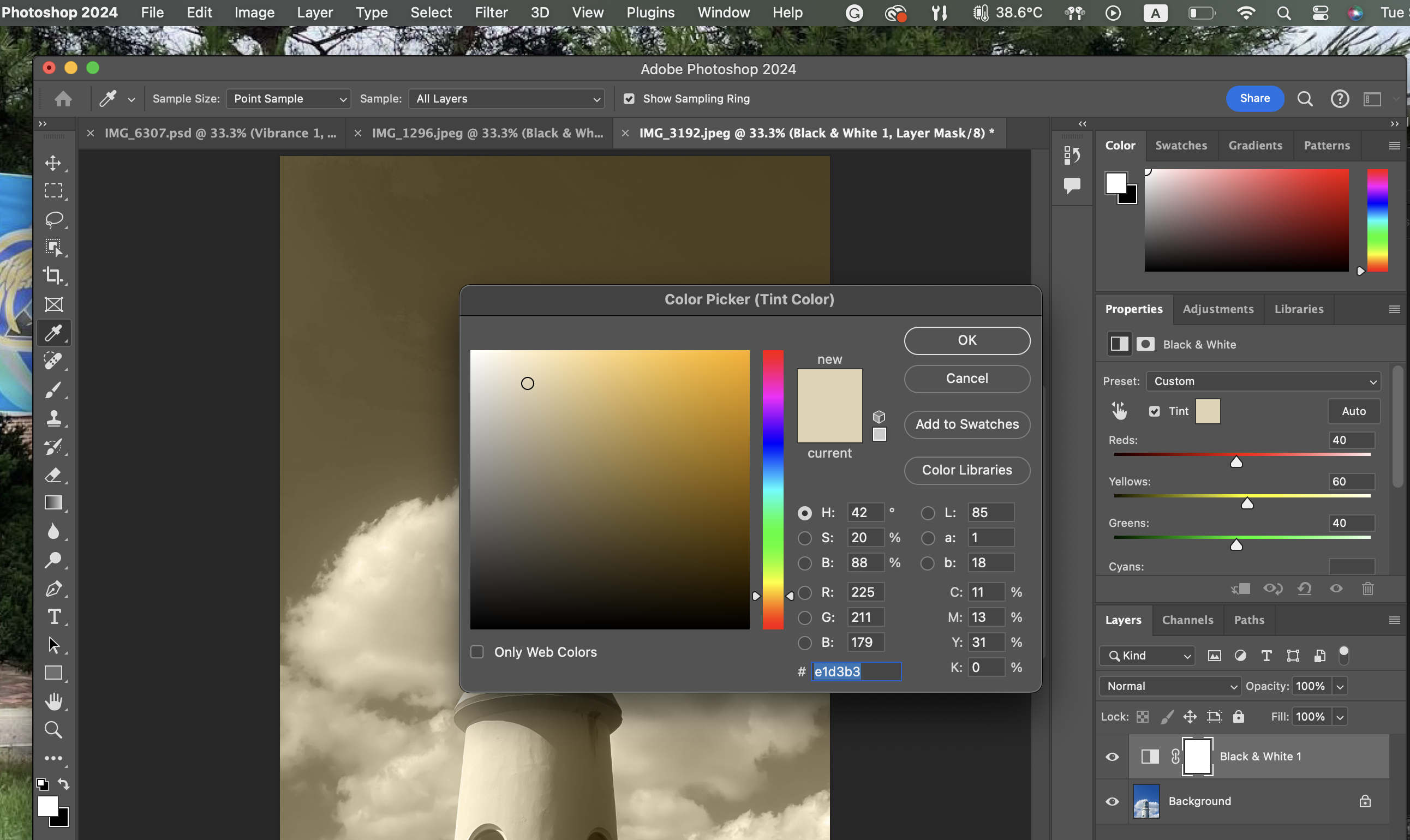Select the Lasso tool

(53, 219)
